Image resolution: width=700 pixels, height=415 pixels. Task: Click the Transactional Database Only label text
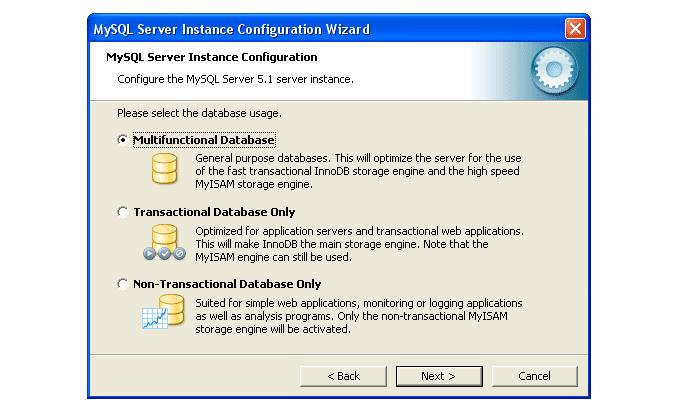[214, 212]
